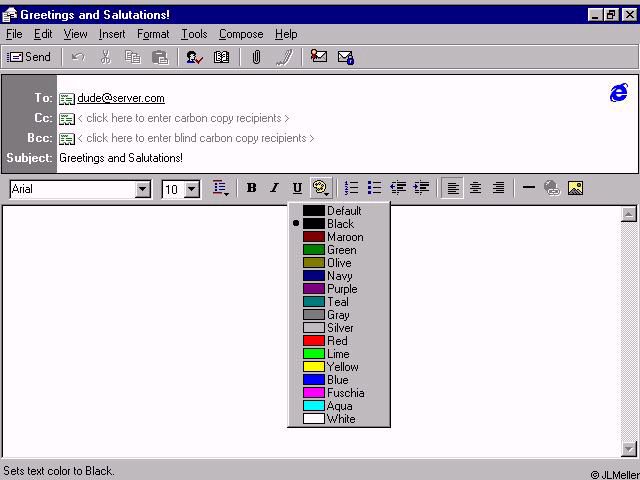Choose Maroon text color
The image size is (640, 480).
(339, 237)
